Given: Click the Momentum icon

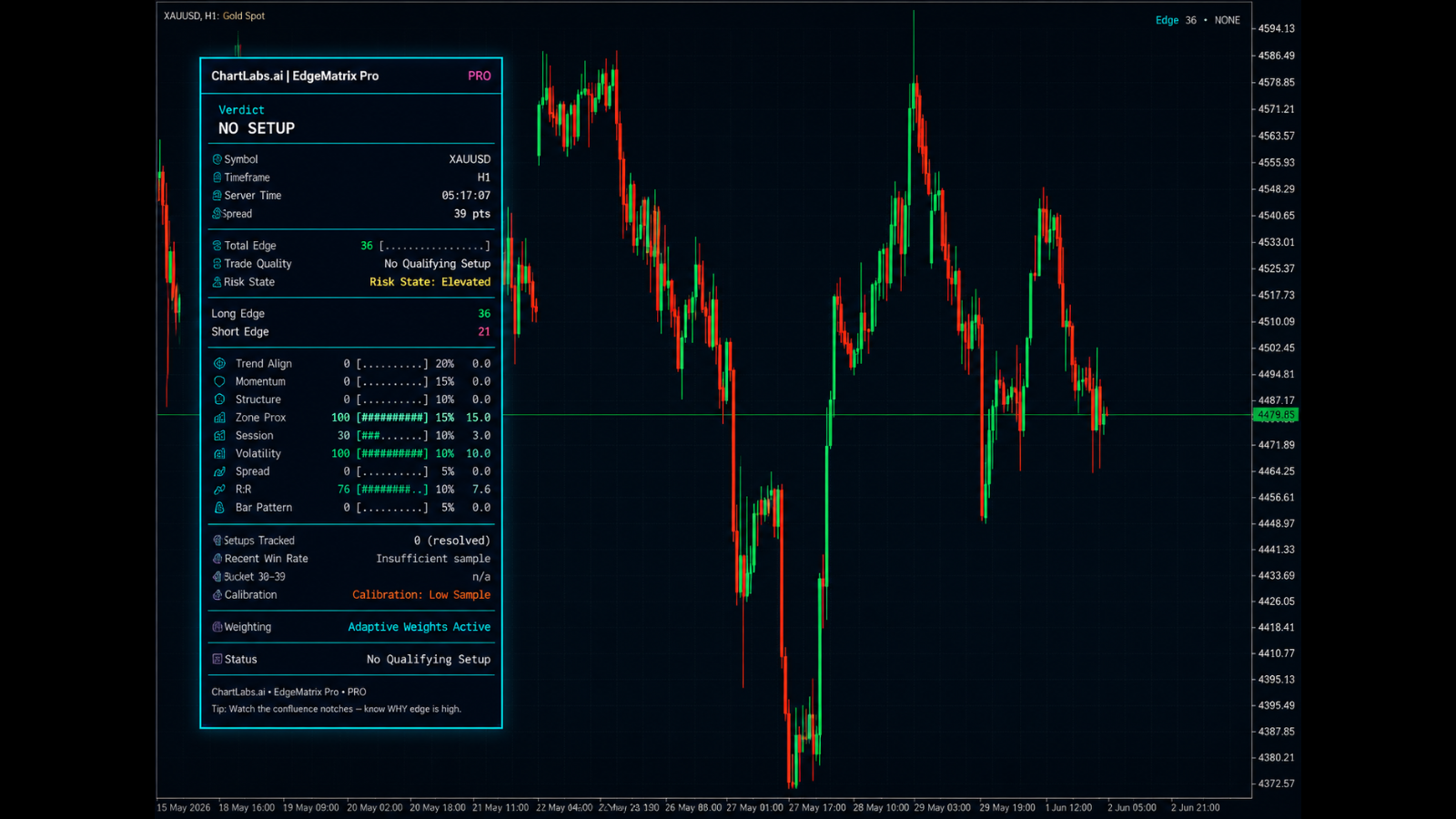Looking at the screenshot, I should (x=219, y=381).
